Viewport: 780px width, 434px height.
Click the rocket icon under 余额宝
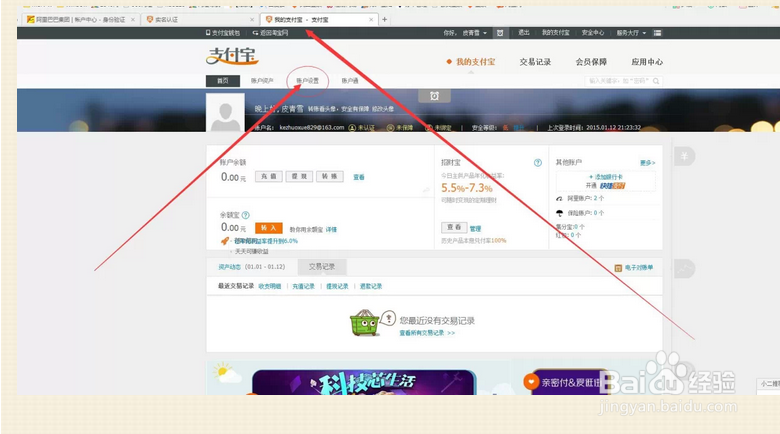225,241
